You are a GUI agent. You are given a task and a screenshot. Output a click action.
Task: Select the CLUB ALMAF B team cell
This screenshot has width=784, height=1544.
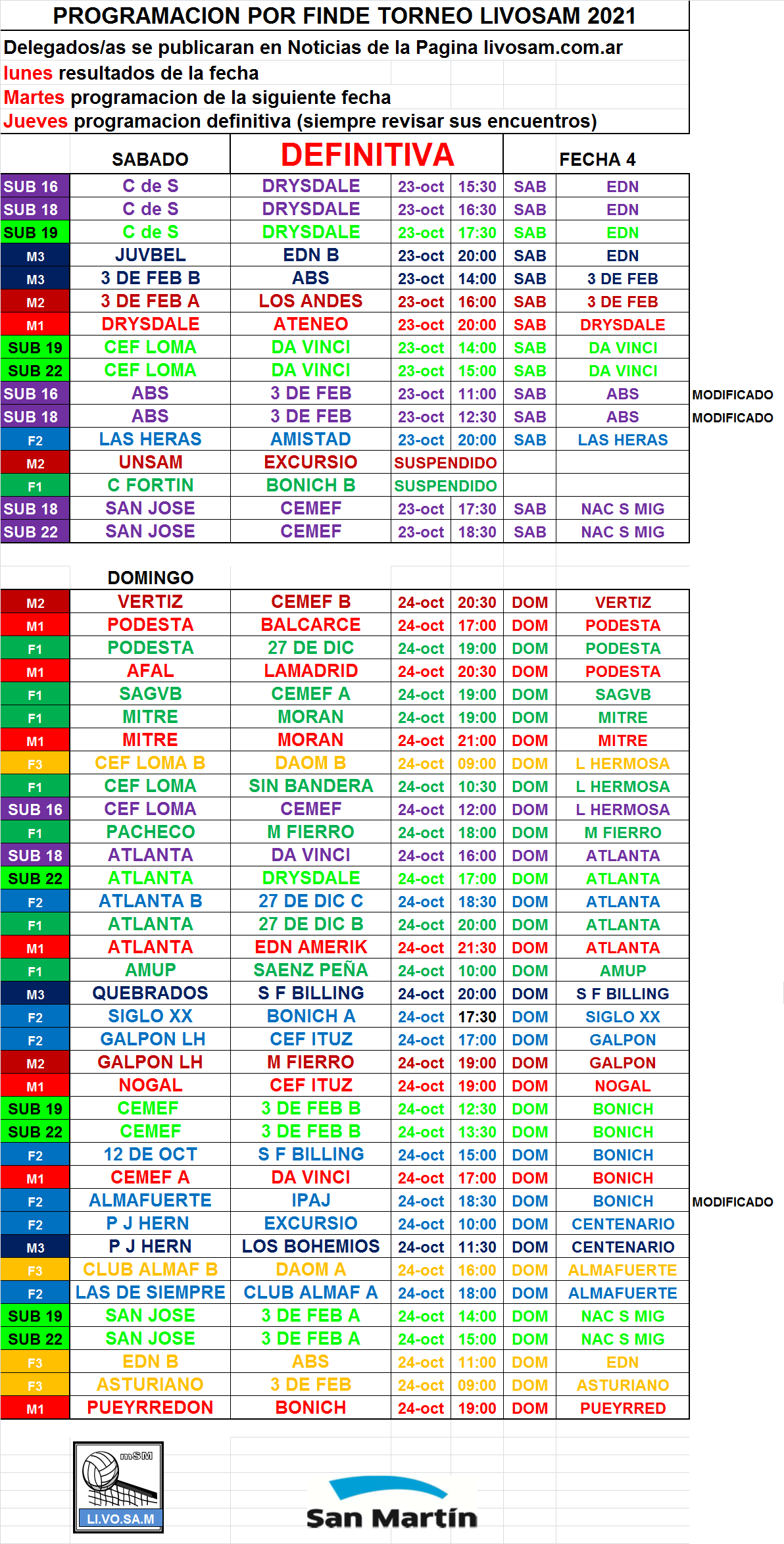click(x=150, y=1270)
